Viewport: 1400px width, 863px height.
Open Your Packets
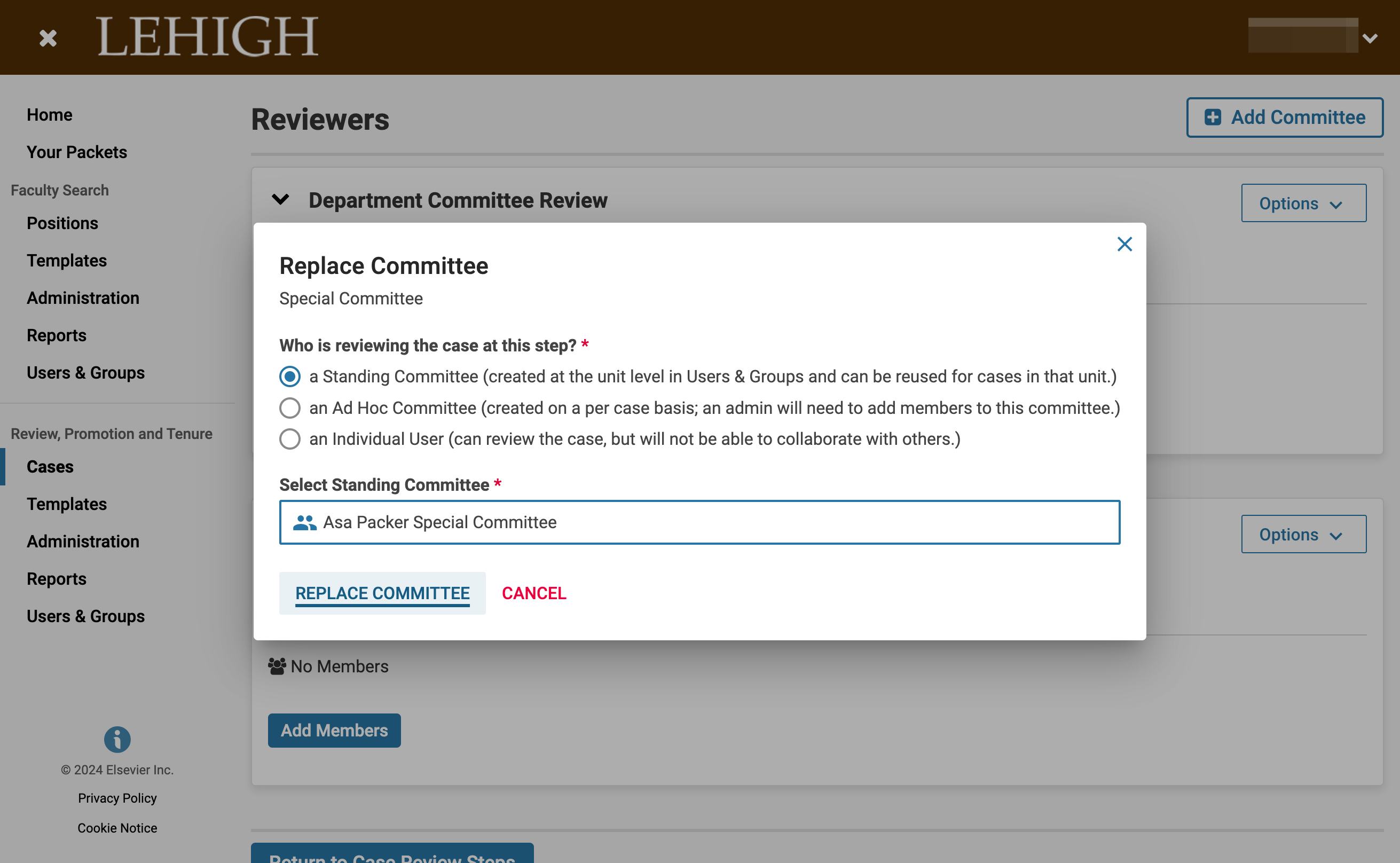click(x=77, y=152)
